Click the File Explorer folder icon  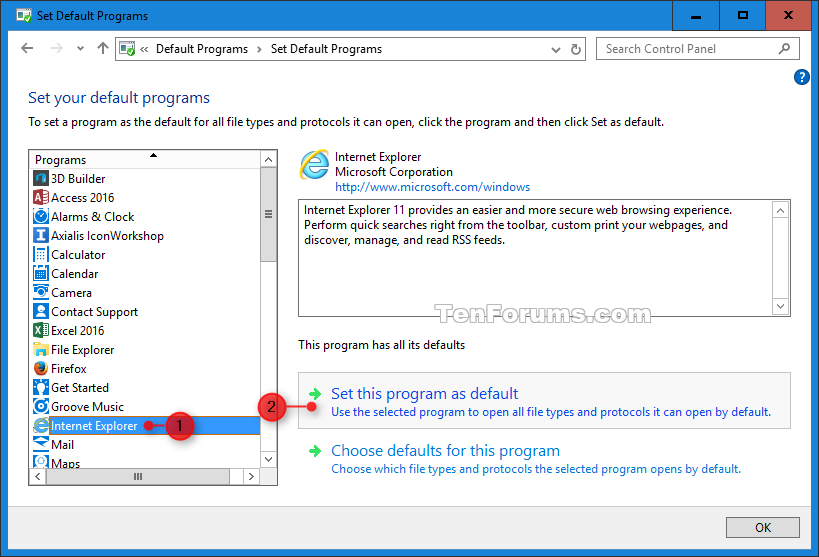pos(41,350)
